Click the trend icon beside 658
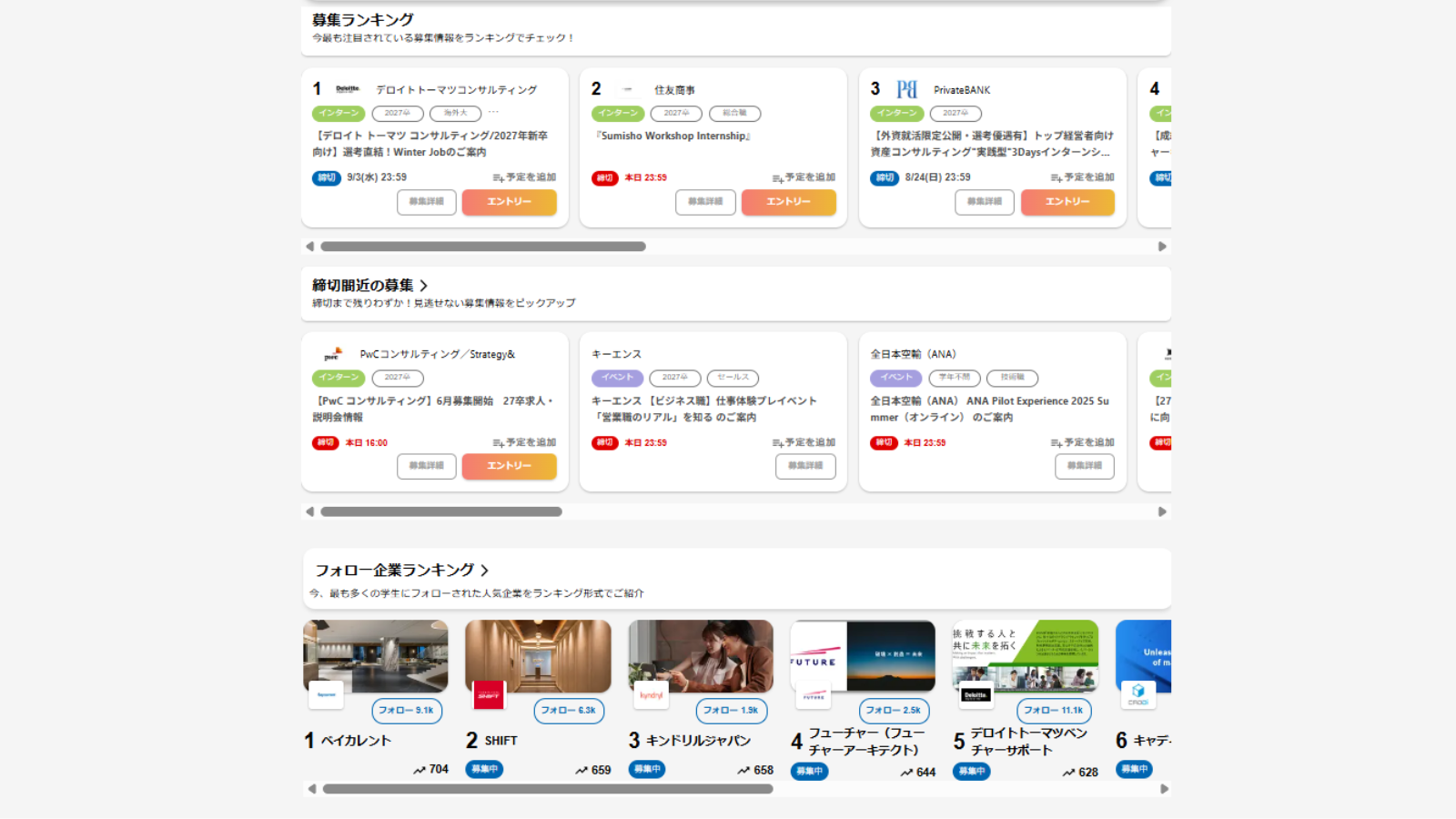The width and height of the screenshot is (1456, 819). 743,771
